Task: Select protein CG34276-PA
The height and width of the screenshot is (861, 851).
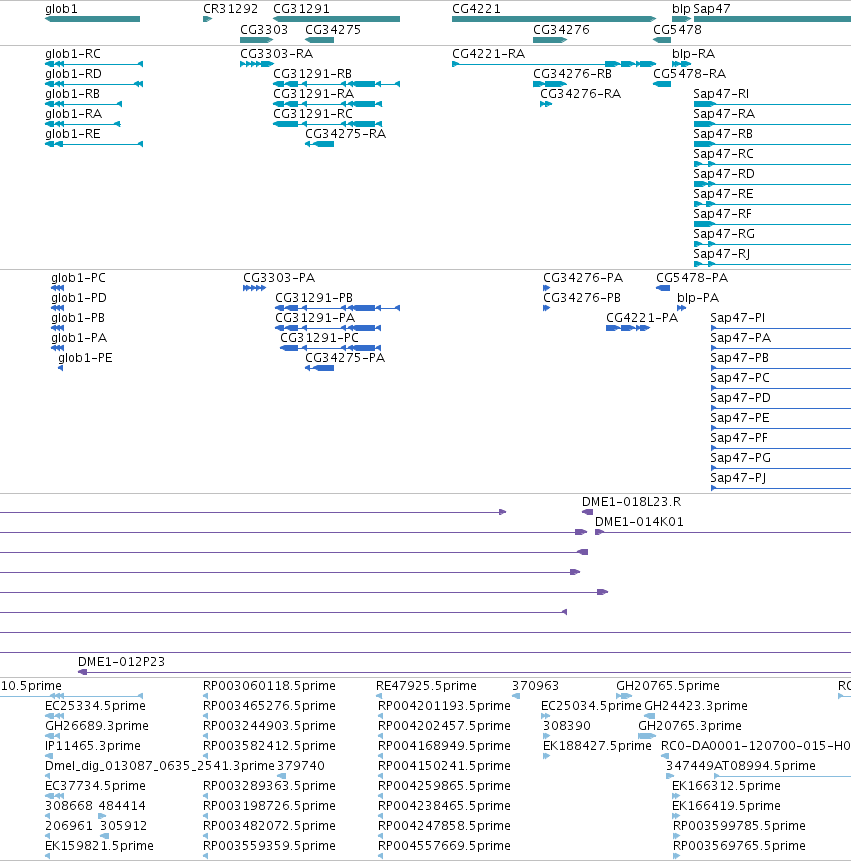Action: pos(583,278)
